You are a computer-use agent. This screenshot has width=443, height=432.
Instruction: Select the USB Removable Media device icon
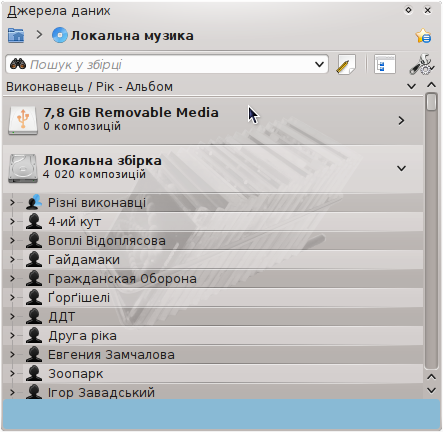pyautogui.click(x=23, y=120)
